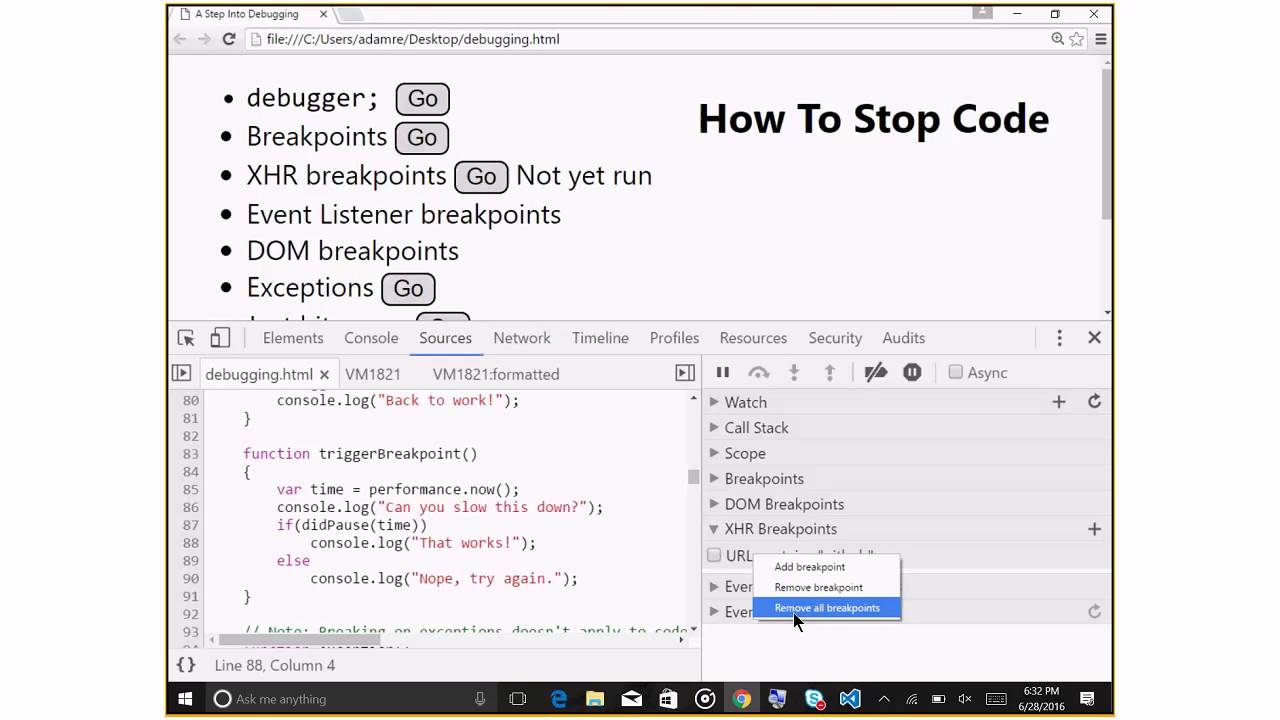Refresh the watch expressions
Image resolution: width=1280 pixels, height=720 pixels.
(1094, 402)
